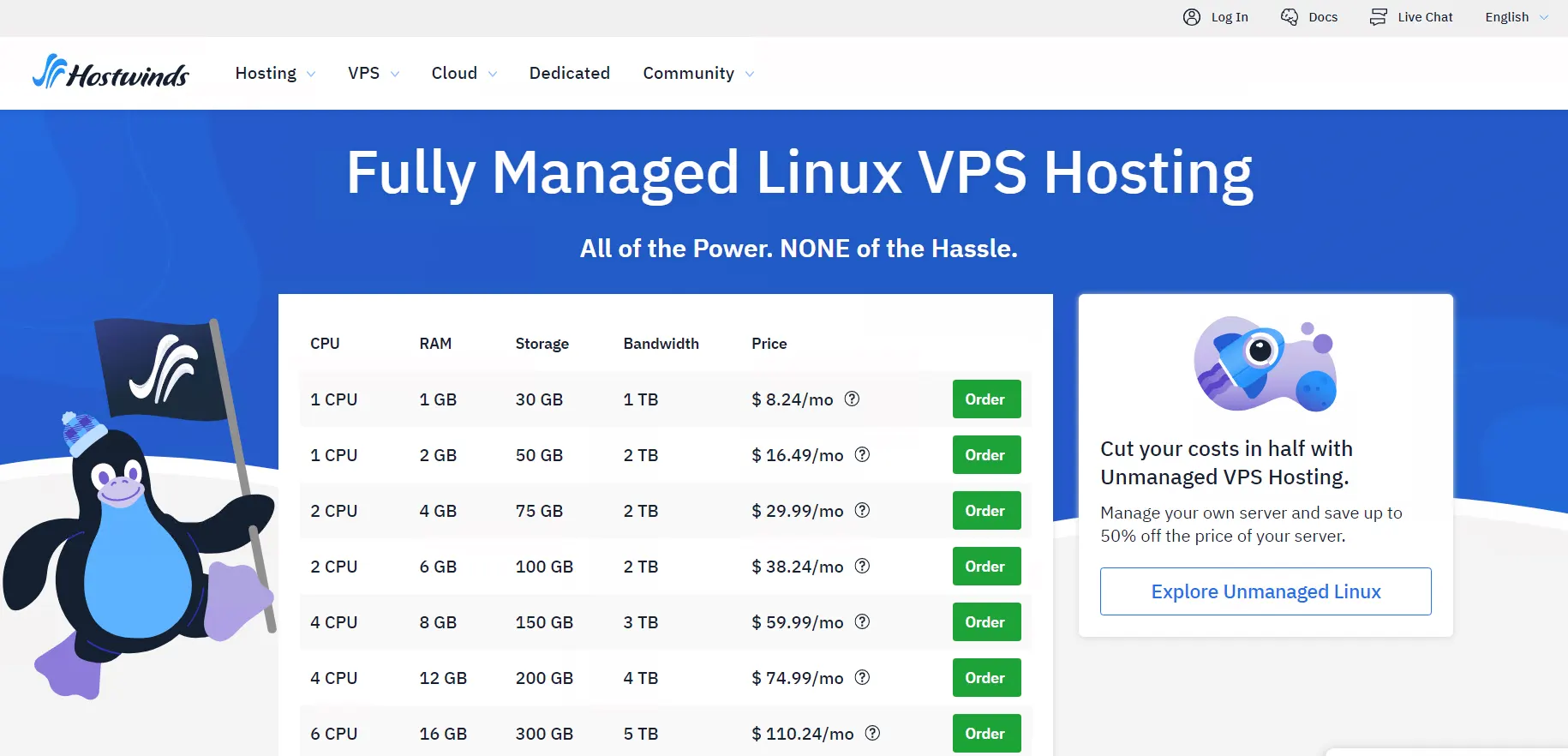The width and height of the screenshot is (1568, 756).
Task: Order the 2 CPU 4 GB plan
Action: (986, 510)
